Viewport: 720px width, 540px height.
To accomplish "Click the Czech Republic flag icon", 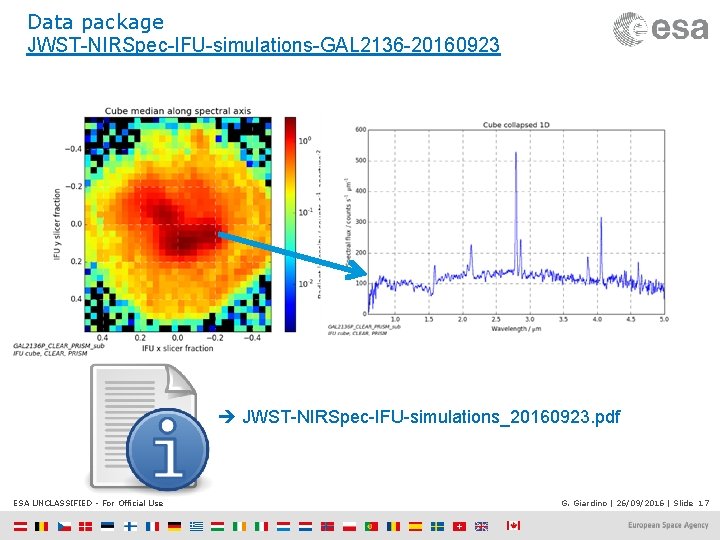I will (64, 526).
